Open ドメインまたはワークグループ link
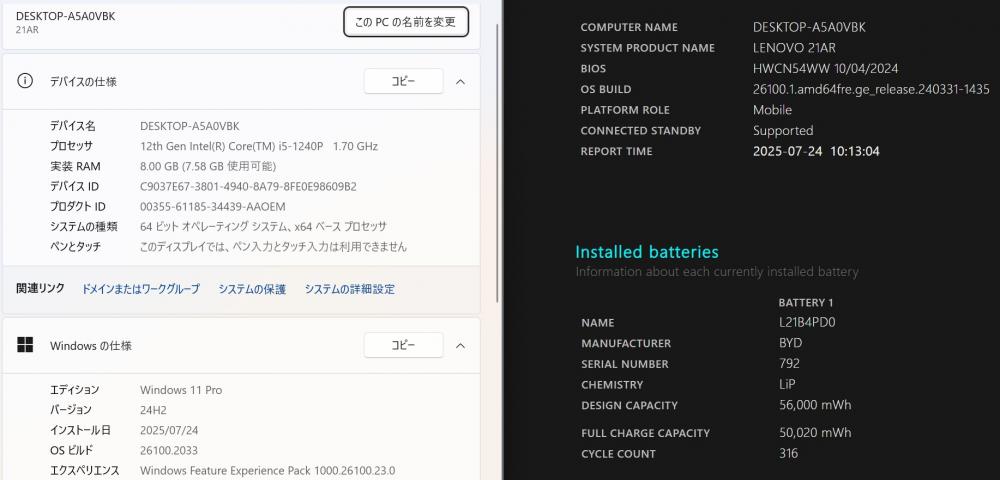Viewport: 1000px width, 480px height. coord(140,289)
